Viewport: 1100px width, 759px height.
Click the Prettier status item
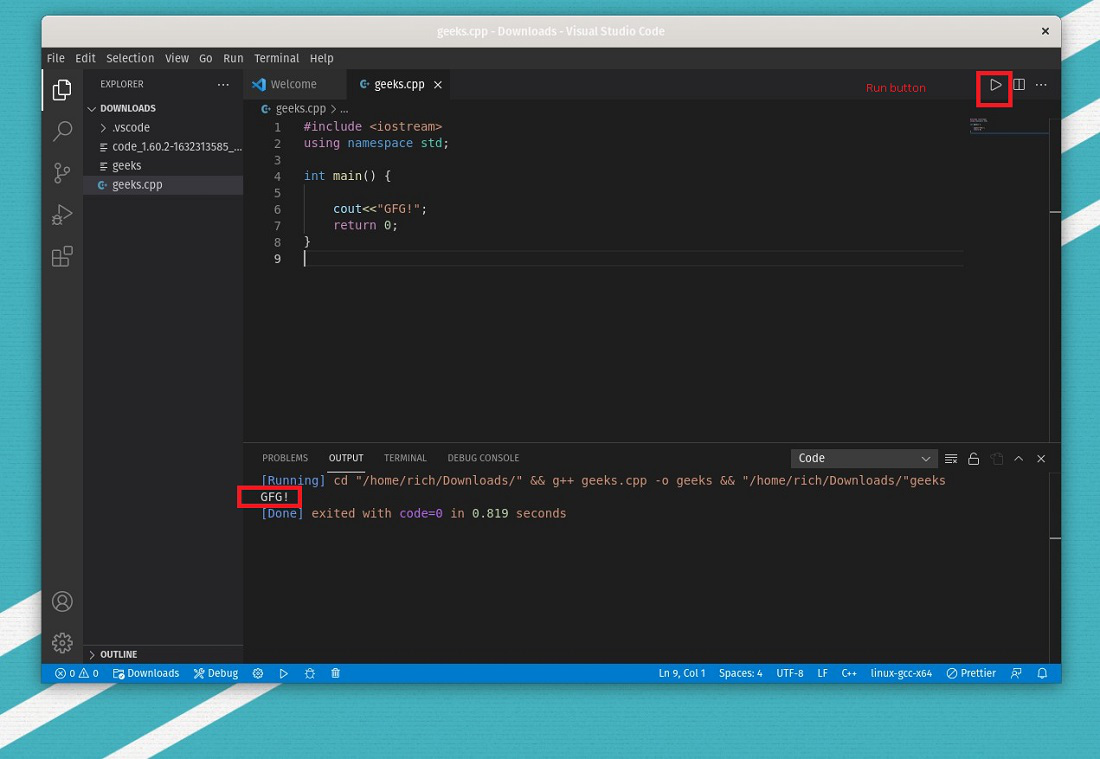pyautogui.click(x=971, y=673)
